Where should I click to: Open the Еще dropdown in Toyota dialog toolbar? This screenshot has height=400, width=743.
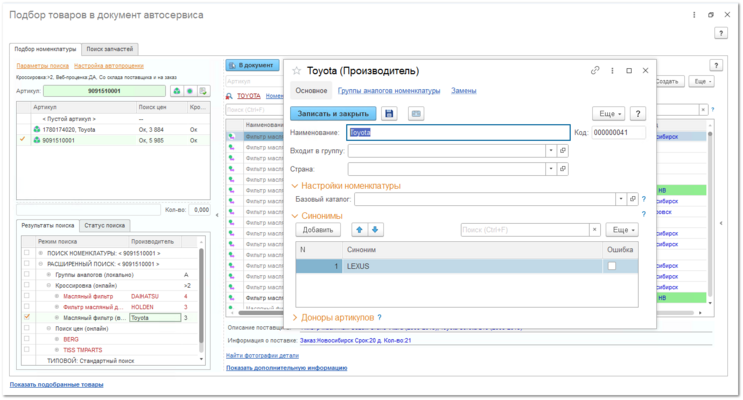click(x=609, y=114)
